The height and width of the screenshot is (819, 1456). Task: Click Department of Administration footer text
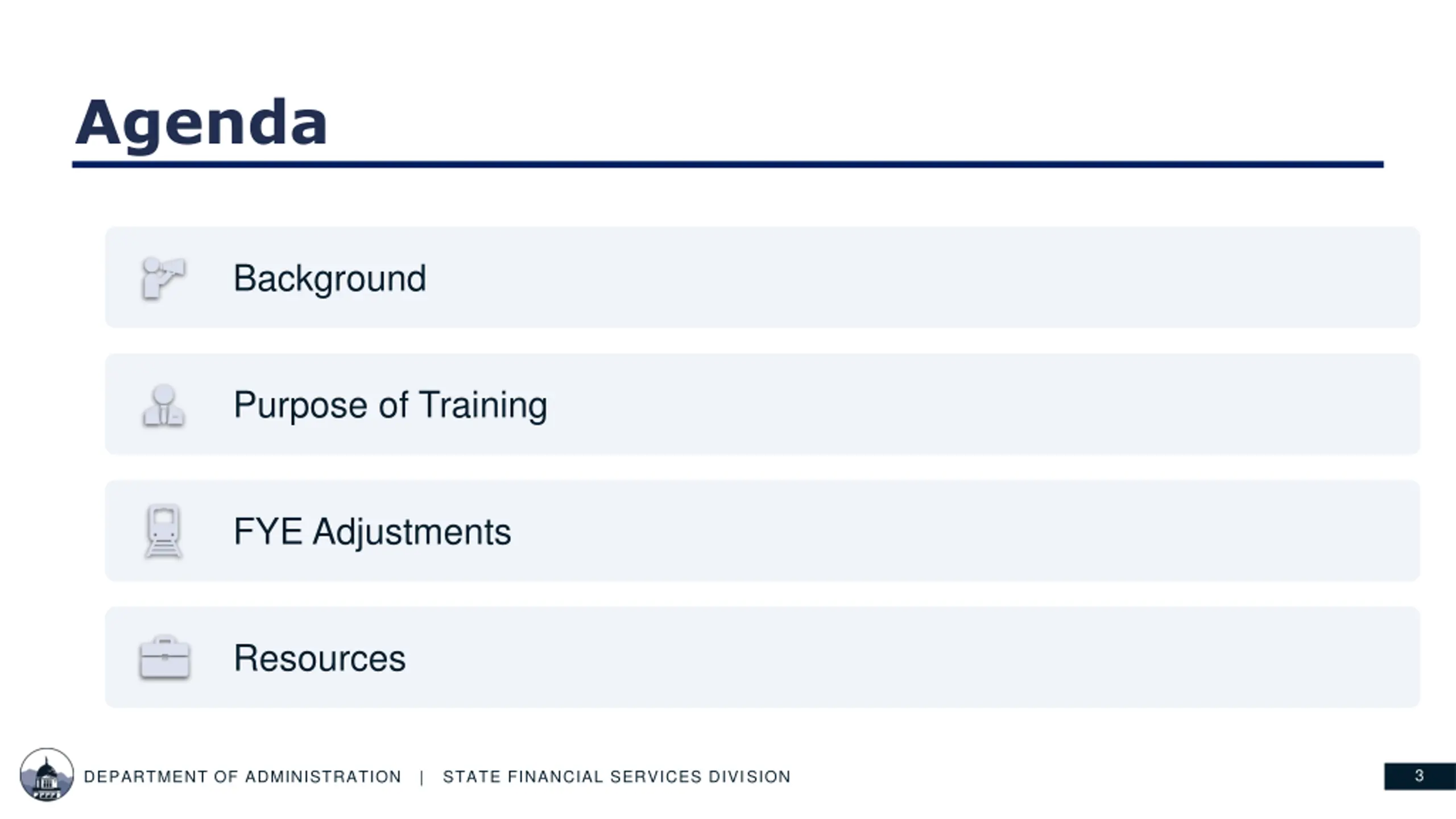(243, 777)
